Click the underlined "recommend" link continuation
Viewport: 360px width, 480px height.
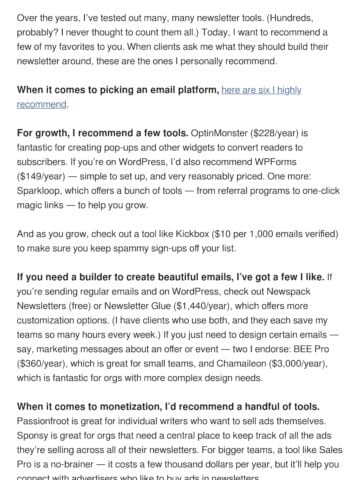42,104
